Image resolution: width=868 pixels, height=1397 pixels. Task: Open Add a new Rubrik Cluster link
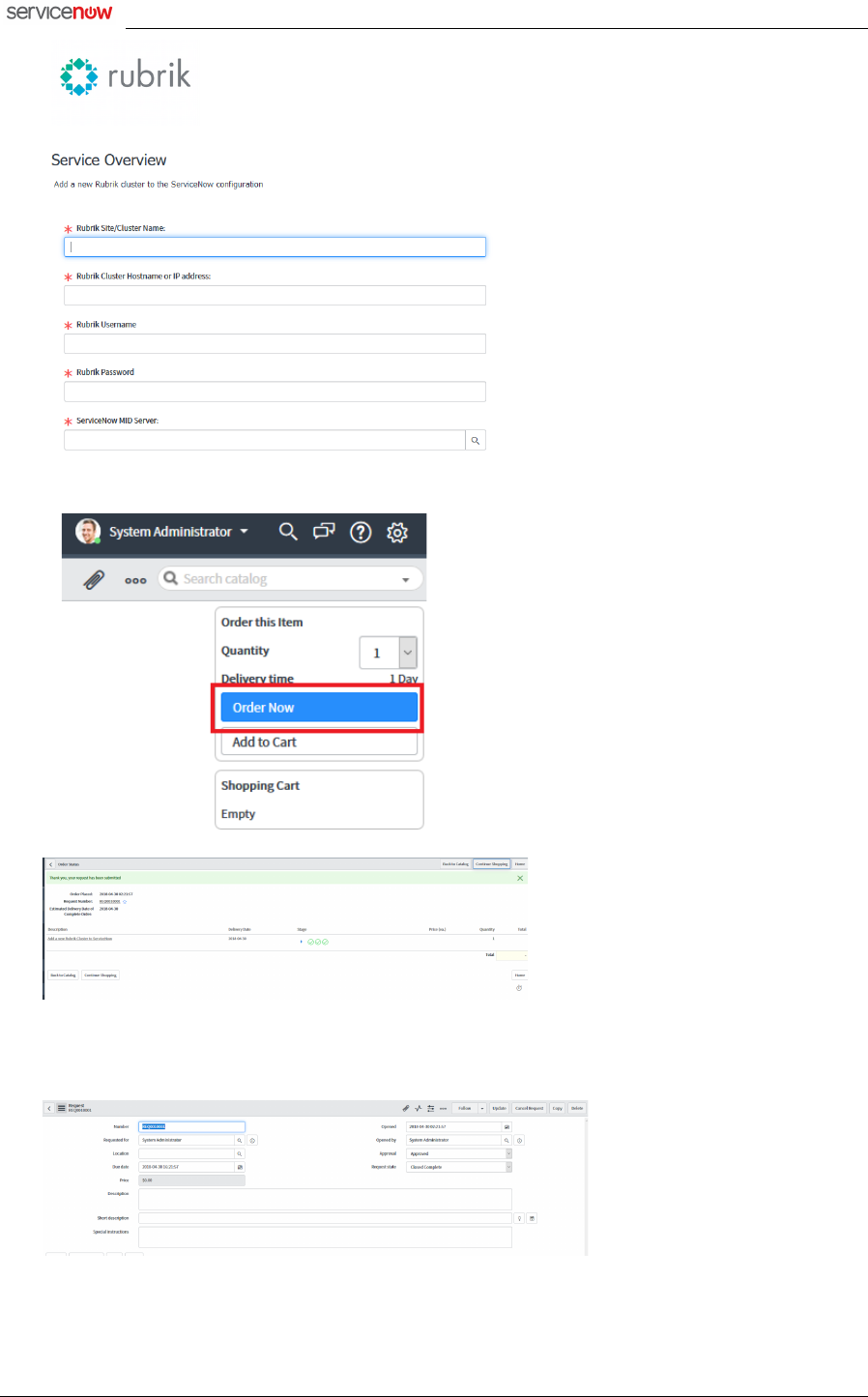click(x=80, y=939)
